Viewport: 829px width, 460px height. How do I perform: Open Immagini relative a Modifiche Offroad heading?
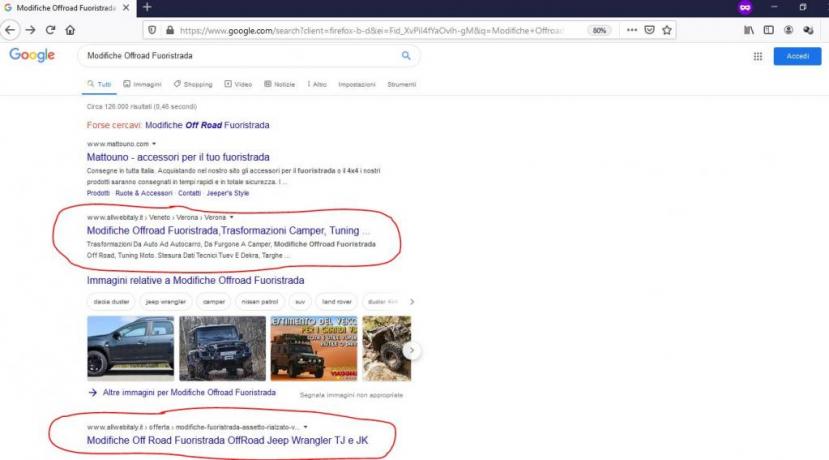click(196, 280)
